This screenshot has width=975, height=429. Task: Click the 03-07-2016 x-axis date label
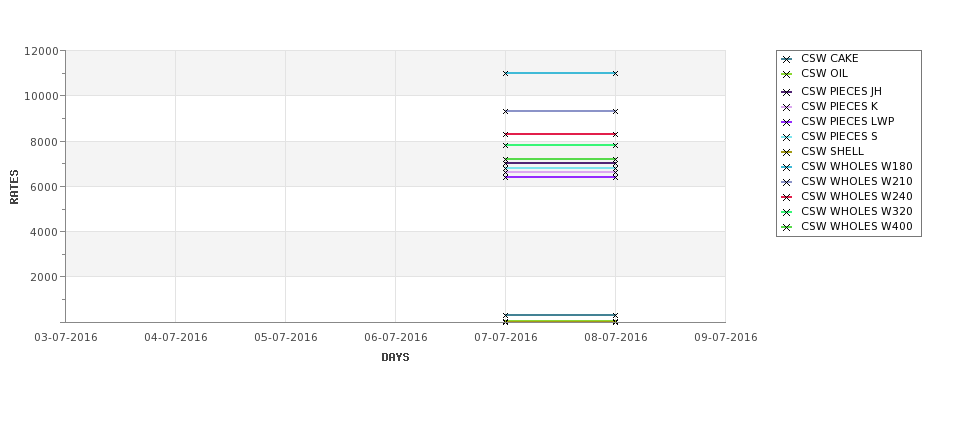[66, 338]
